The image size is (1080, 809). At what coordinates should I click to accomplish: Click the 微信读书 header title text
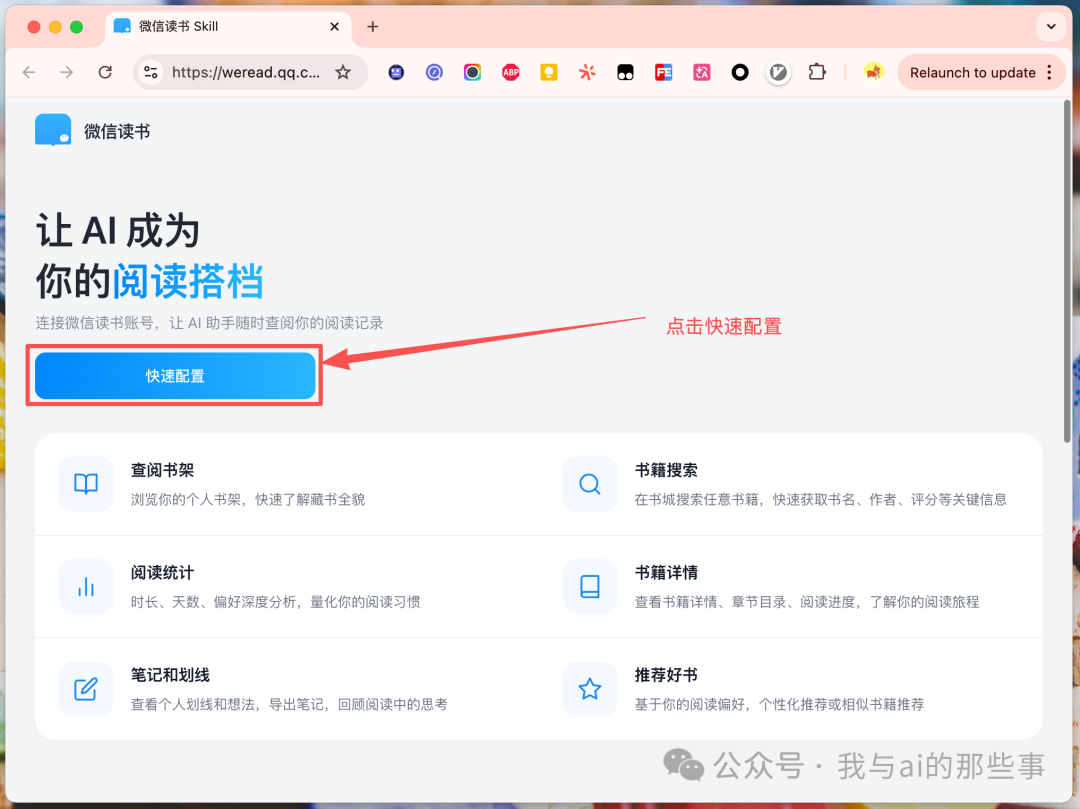click(117, 132)
